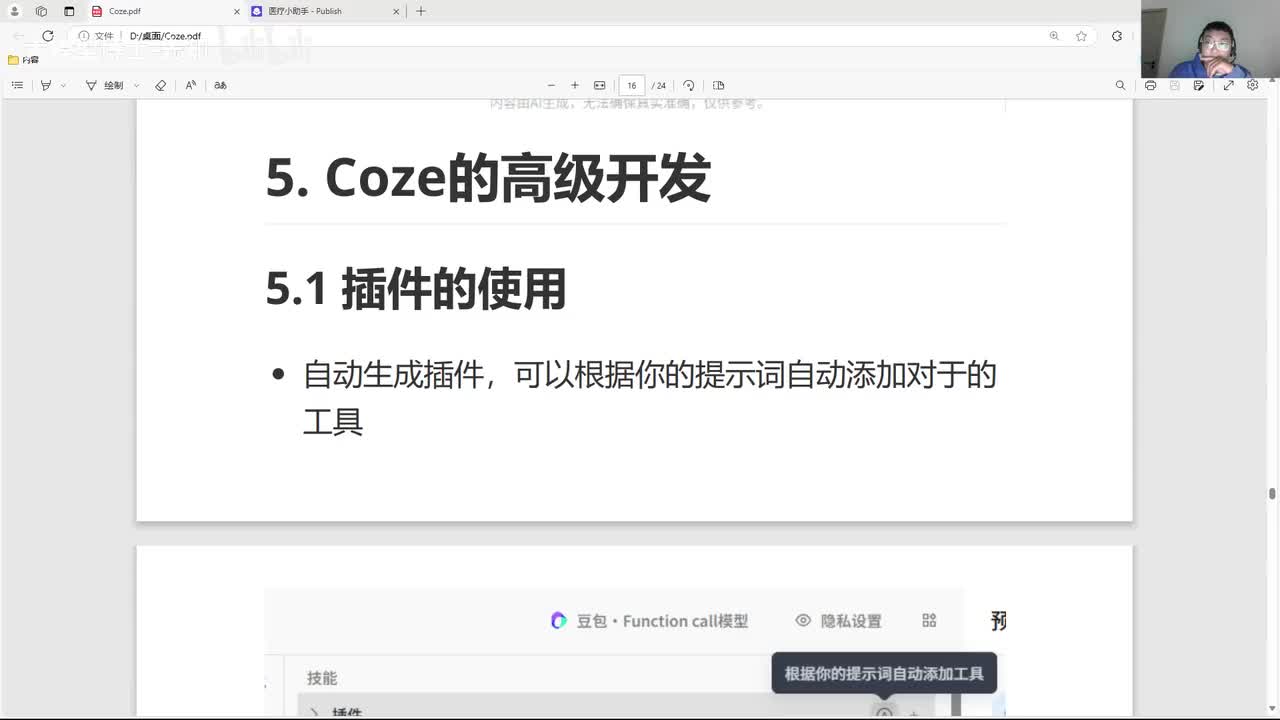Add this page to favorites

point(1081,36)
